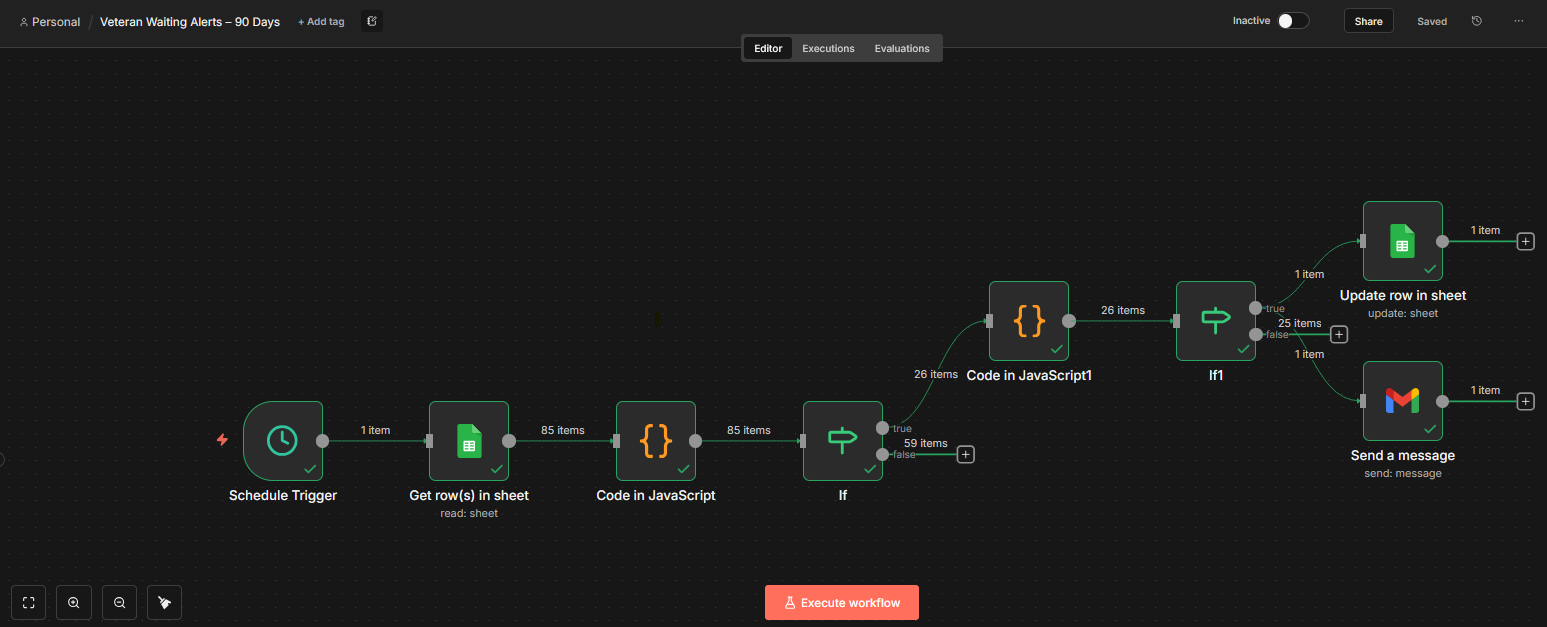Open the three-dot workflow options menu
This screenshot has height=627, width=1547.
coord(1518,21)
